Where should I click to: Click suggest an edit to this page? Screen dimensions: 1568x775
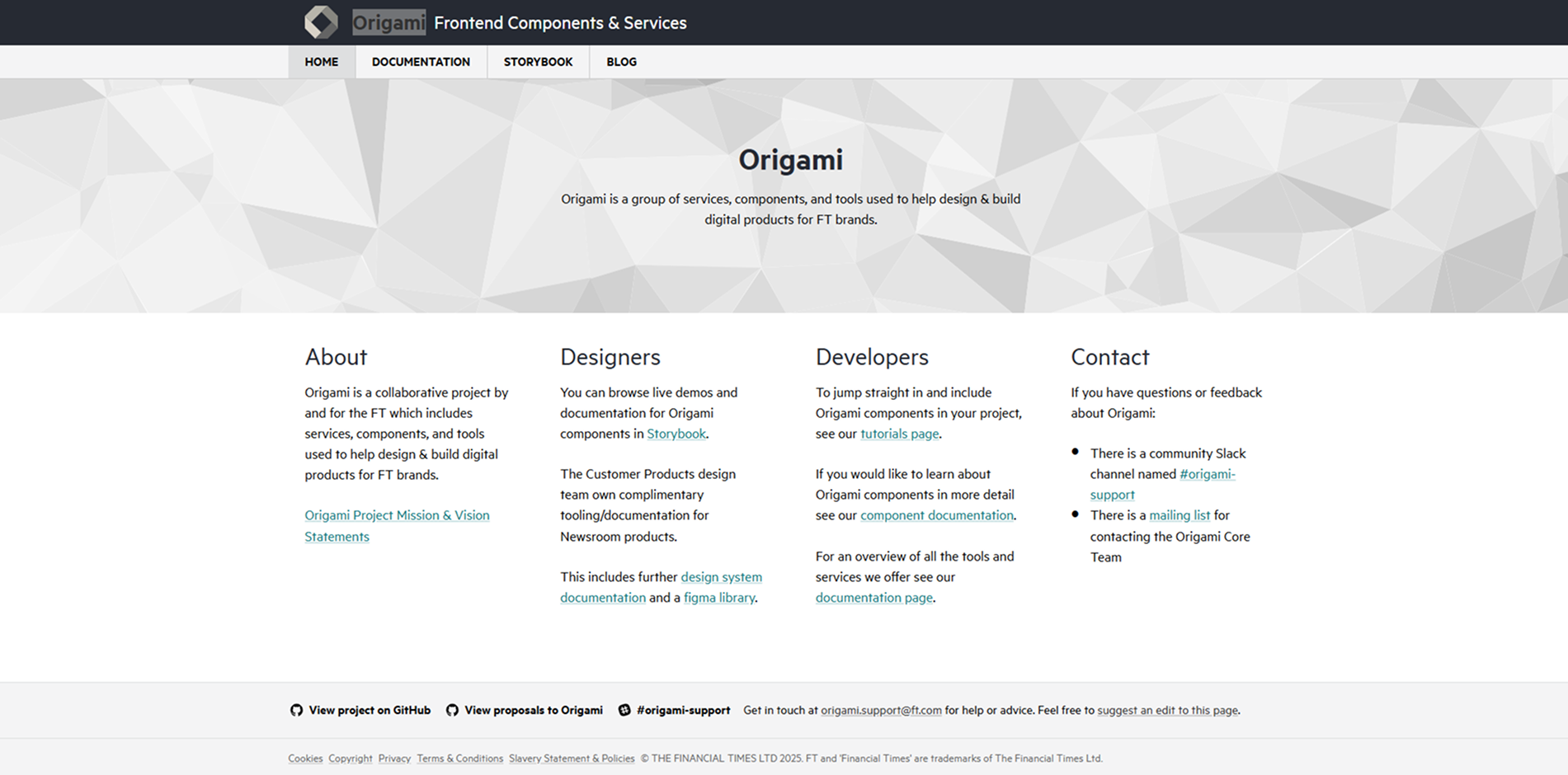click(x=1167, y=710)
